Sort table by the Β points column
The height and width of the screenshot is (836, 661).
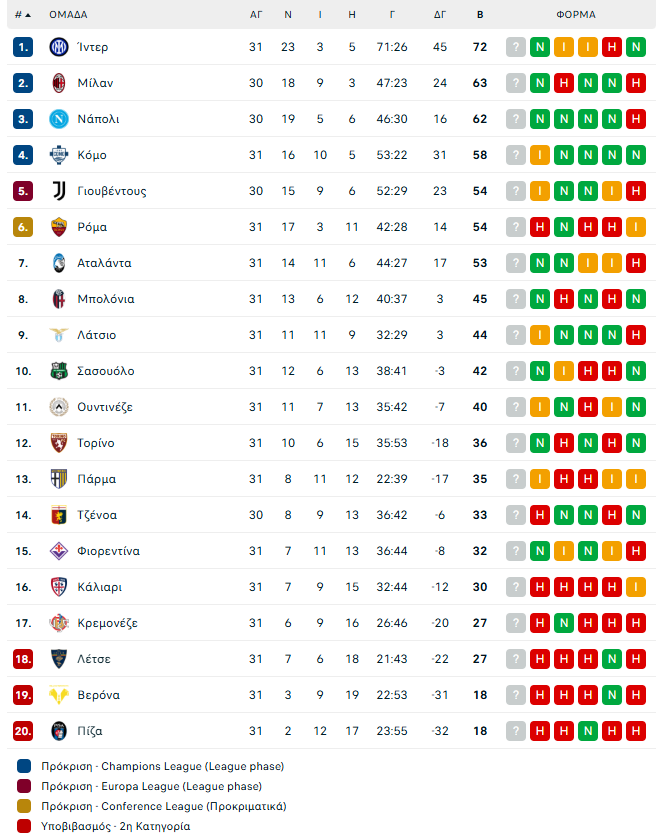click(x=480, y=15)
